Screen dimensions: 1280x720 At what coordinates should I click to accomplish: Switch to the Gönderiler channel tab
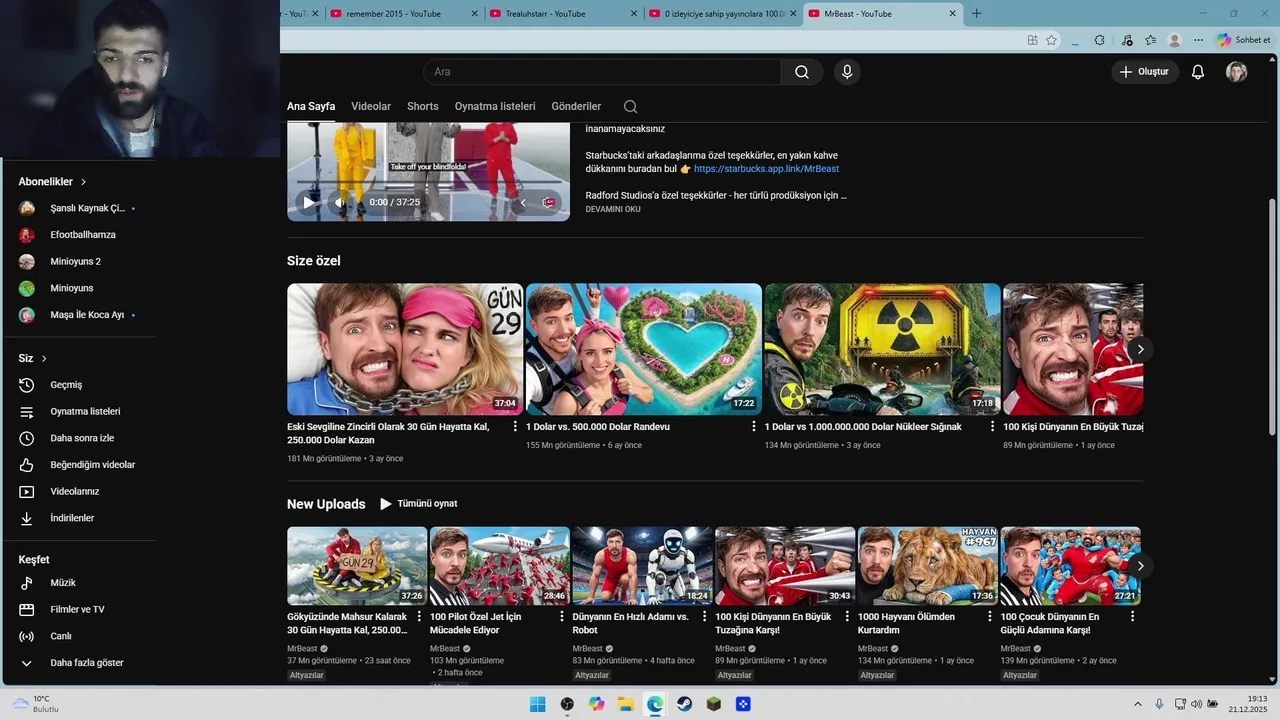576,106
